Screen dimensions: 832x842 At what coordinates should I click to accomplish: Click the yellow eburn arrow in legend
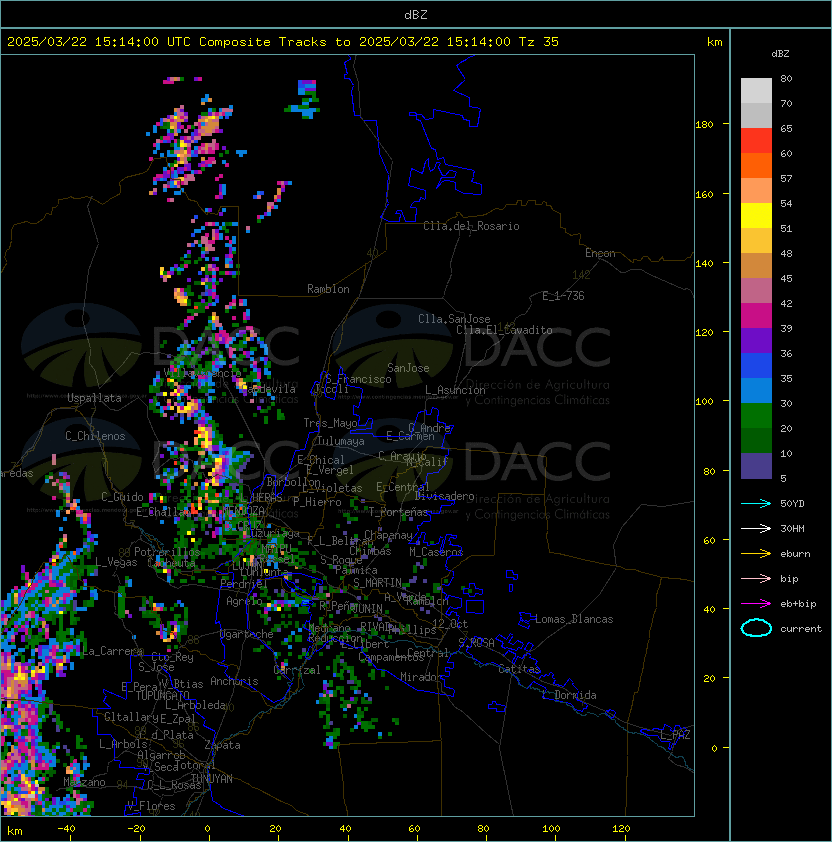click(x=756, y=554)
